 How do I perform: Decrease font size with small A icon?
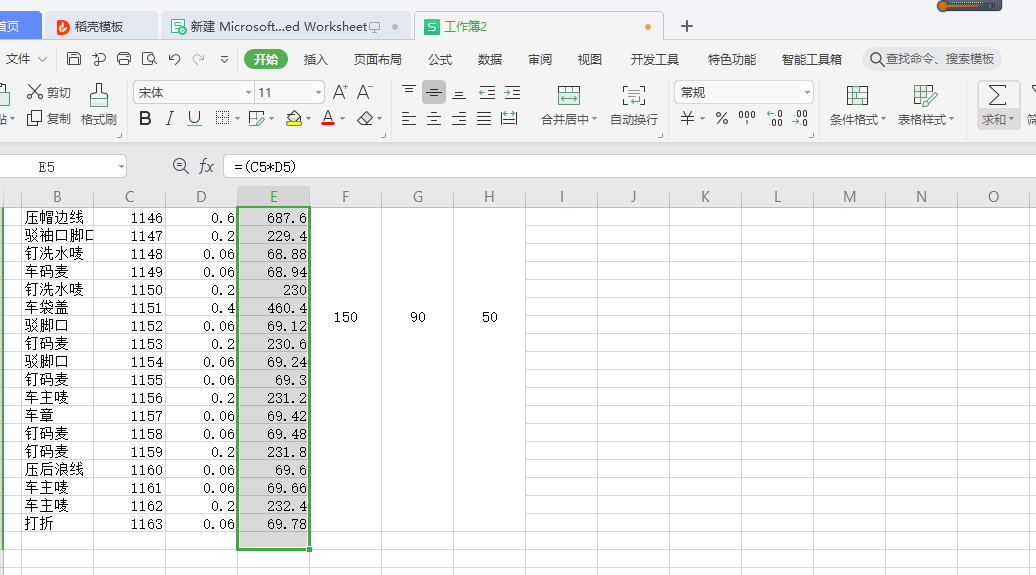click(x=365, y=92)
